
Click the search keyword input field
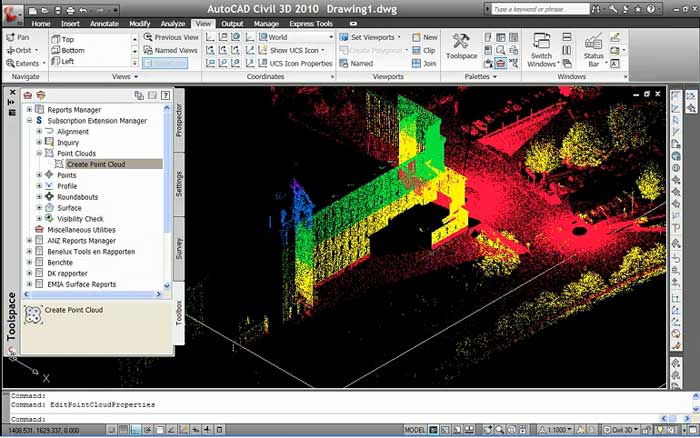click(540, 9)
